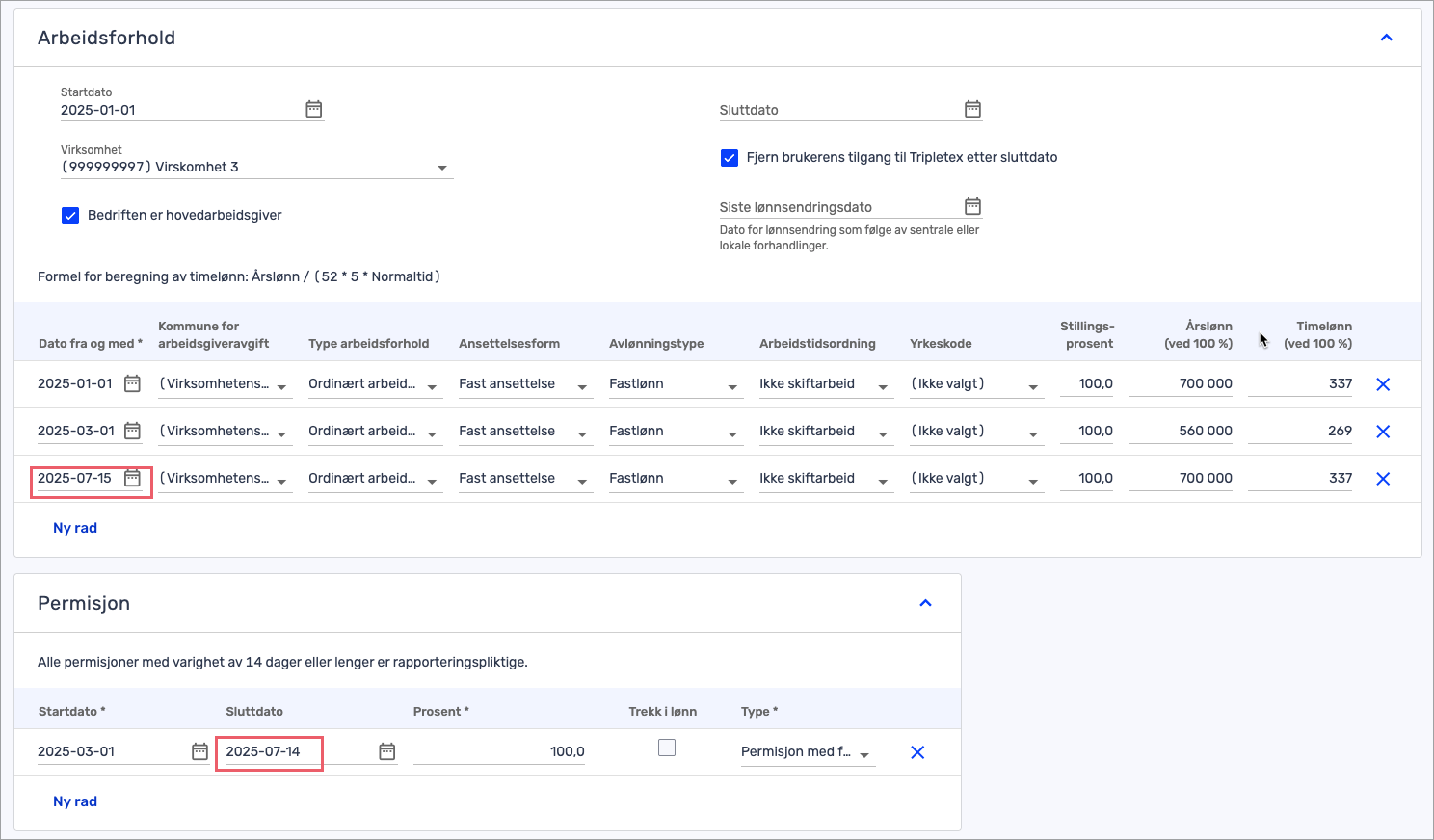
Task: Delete the employment row dated 2025-01-01
Action: point(1383,384)
